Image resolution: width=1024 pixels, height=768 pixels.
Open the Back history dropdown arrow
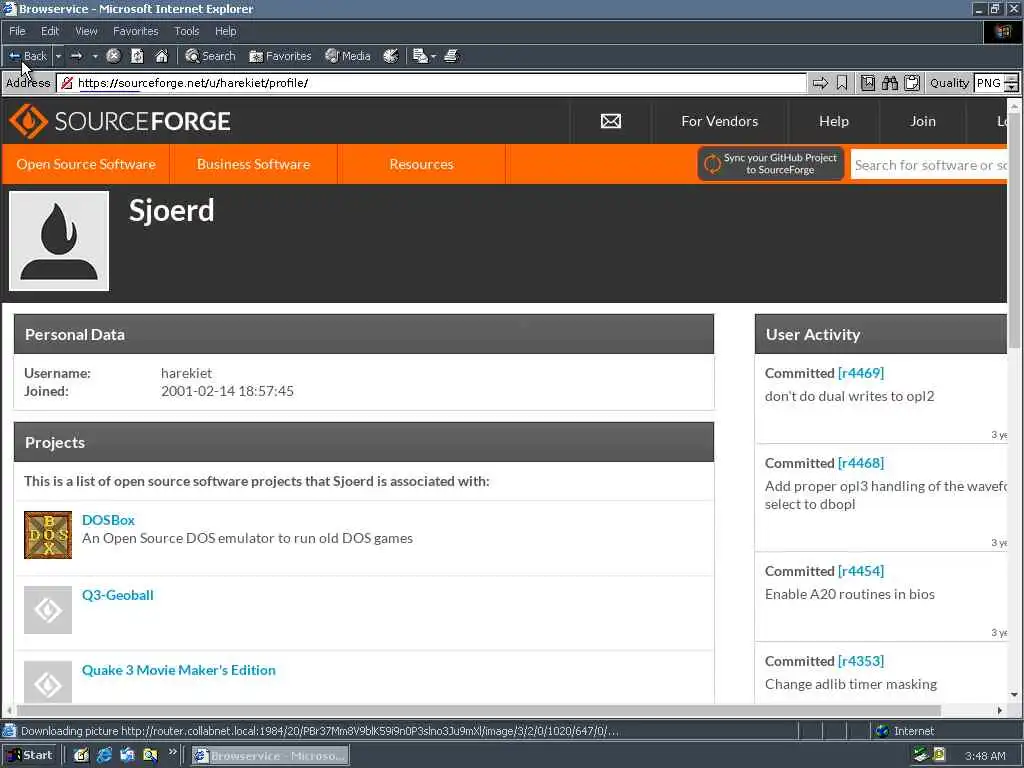[x=58, y=56]
